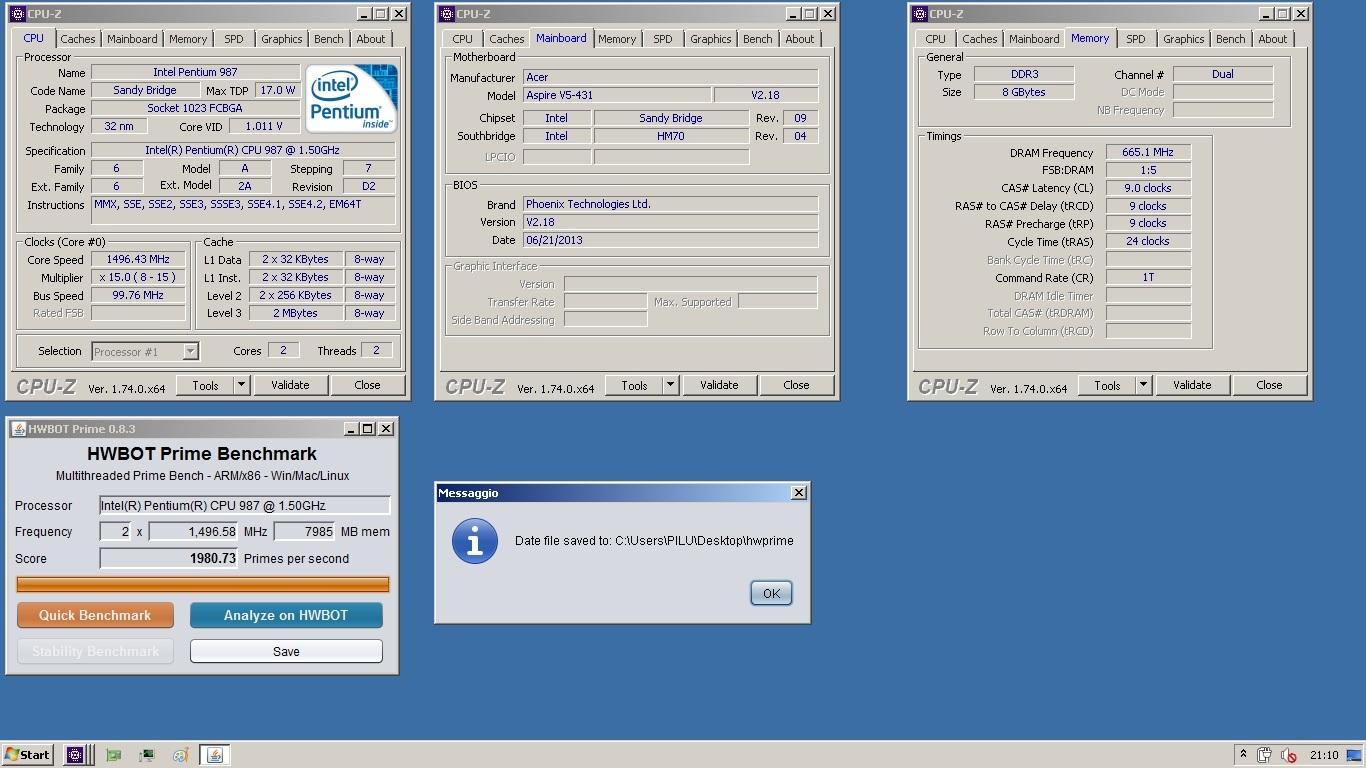
Task: Click the orange benchmark progress bar
Action: click(203, 584)
